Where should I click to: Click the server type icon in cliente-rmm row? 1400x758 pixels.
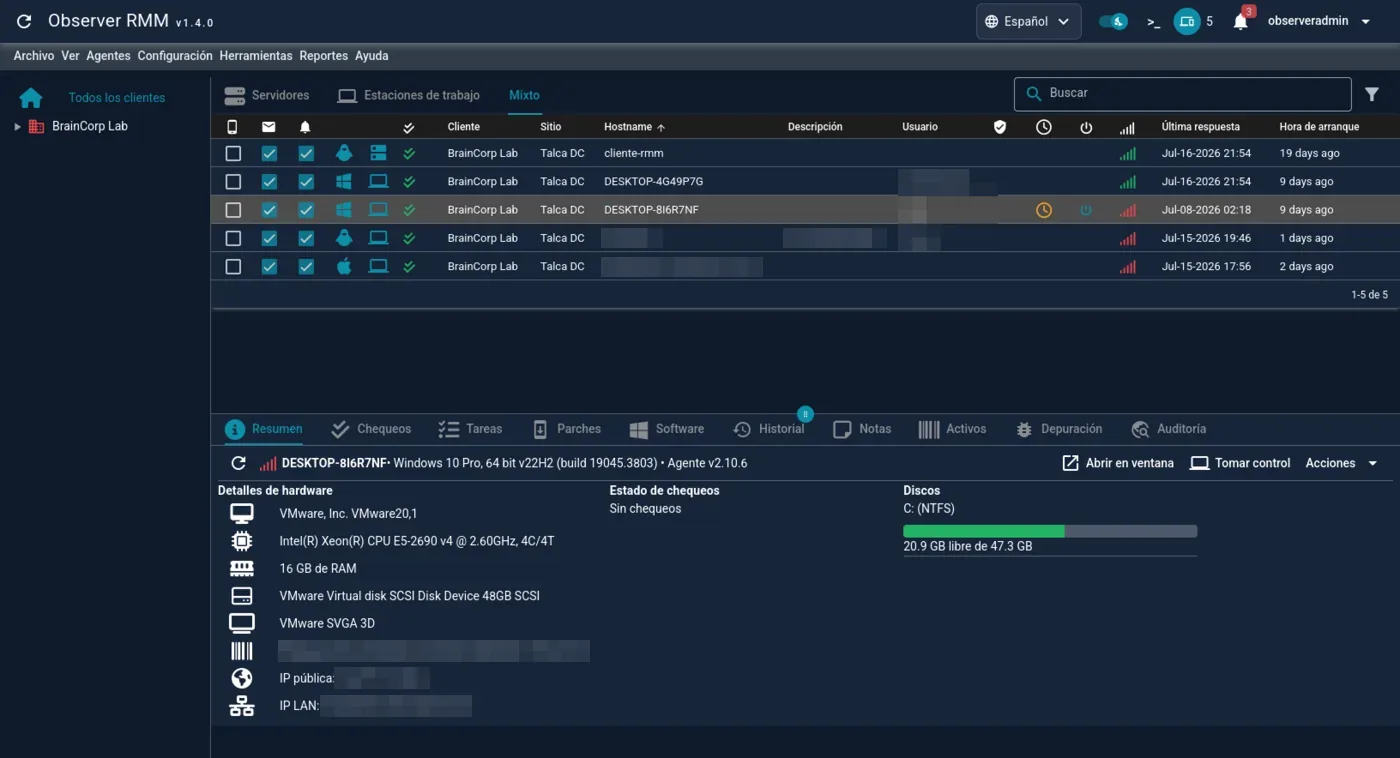(378, 153)
